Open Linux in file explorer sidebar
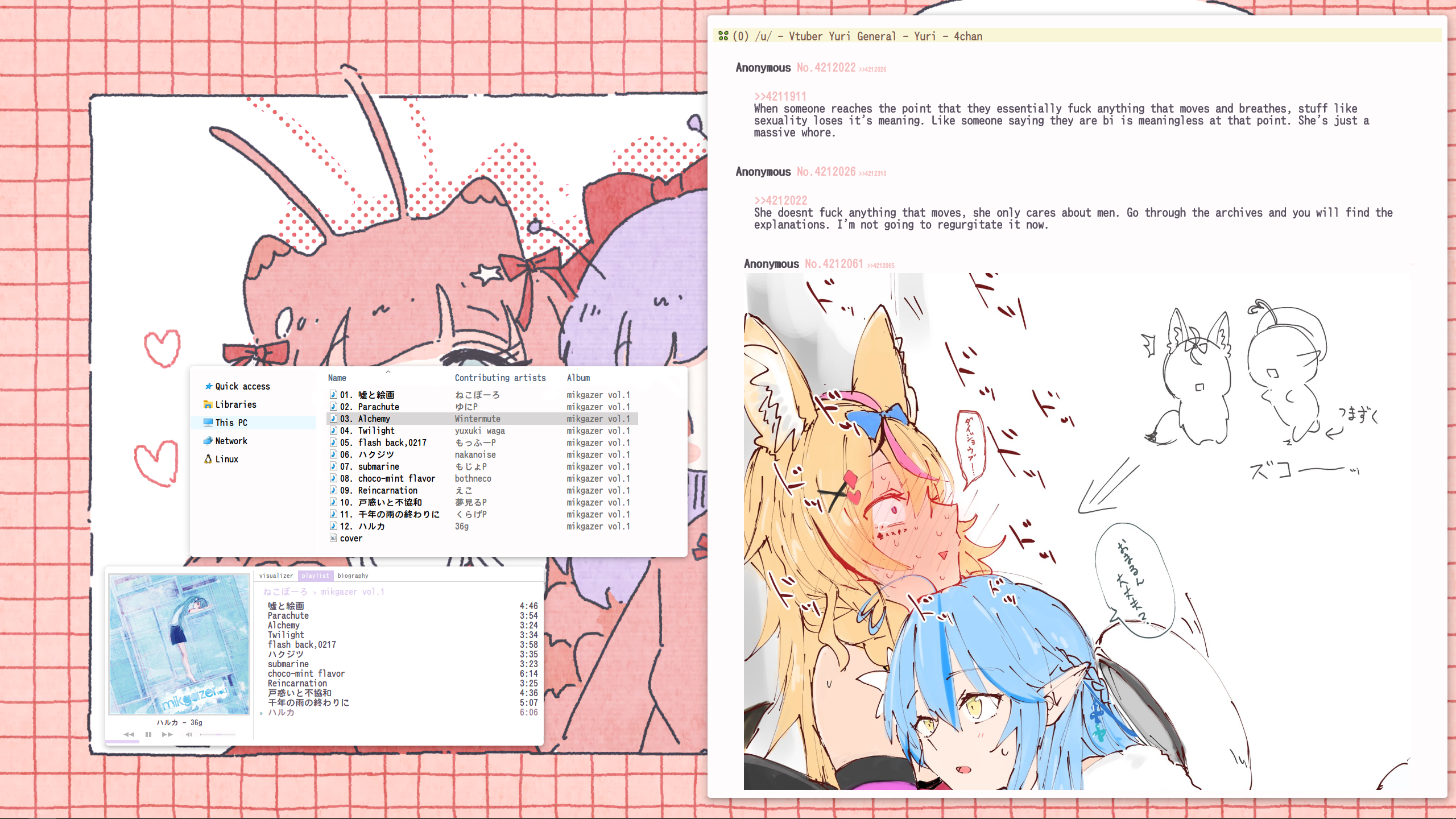The image size is (1456, 819). pyautogui.click(x=226, y=459)
